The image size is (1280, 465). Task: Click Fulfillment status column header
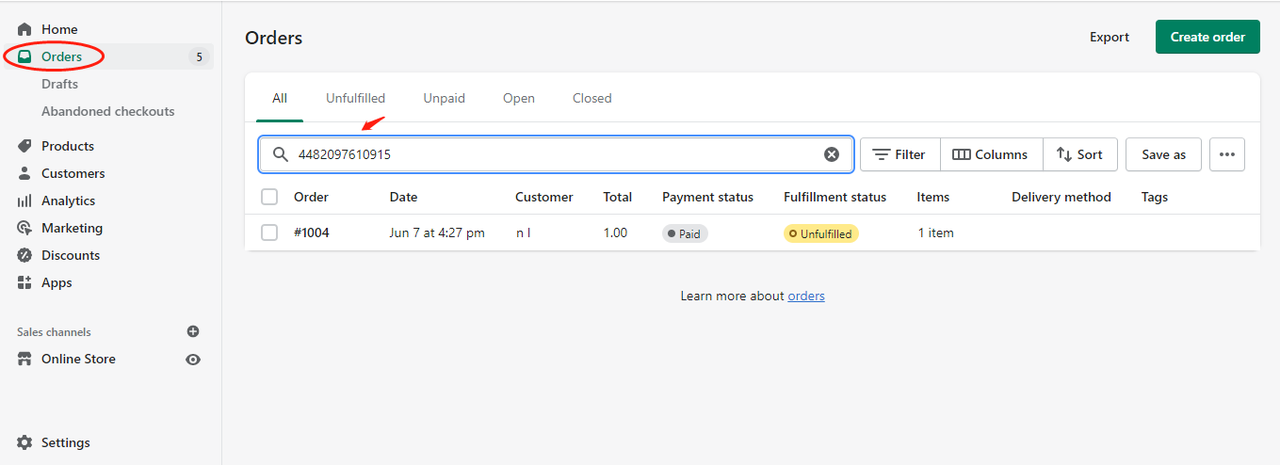(835, 197)
